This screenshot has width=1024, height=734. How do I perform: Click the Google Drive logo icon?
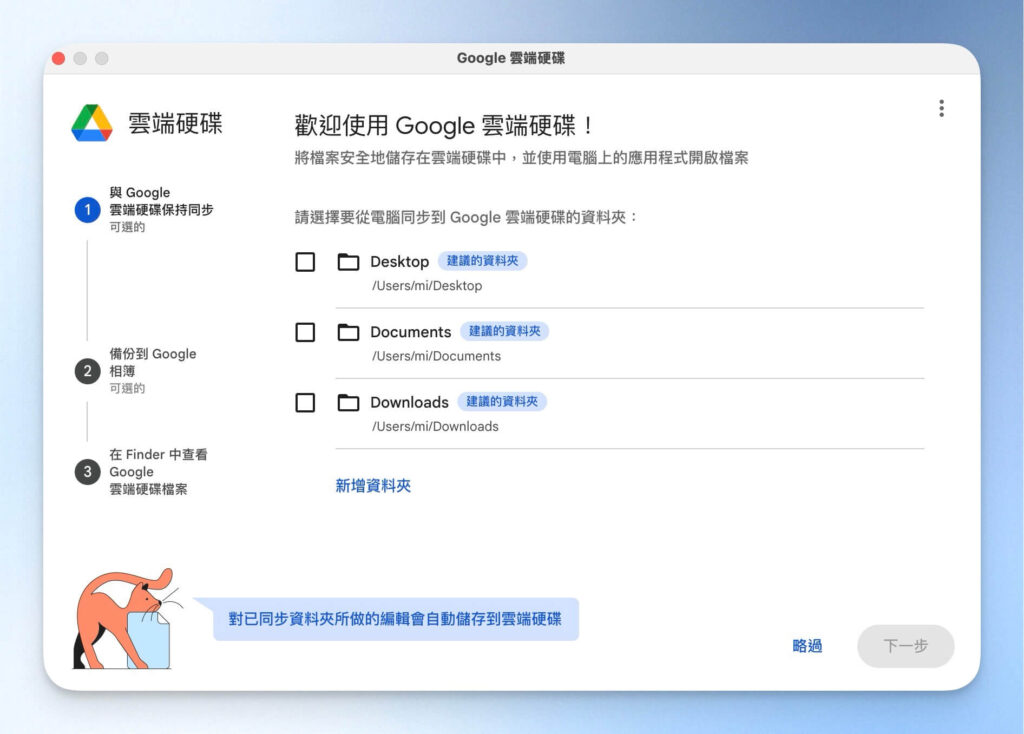click(92, 123)
